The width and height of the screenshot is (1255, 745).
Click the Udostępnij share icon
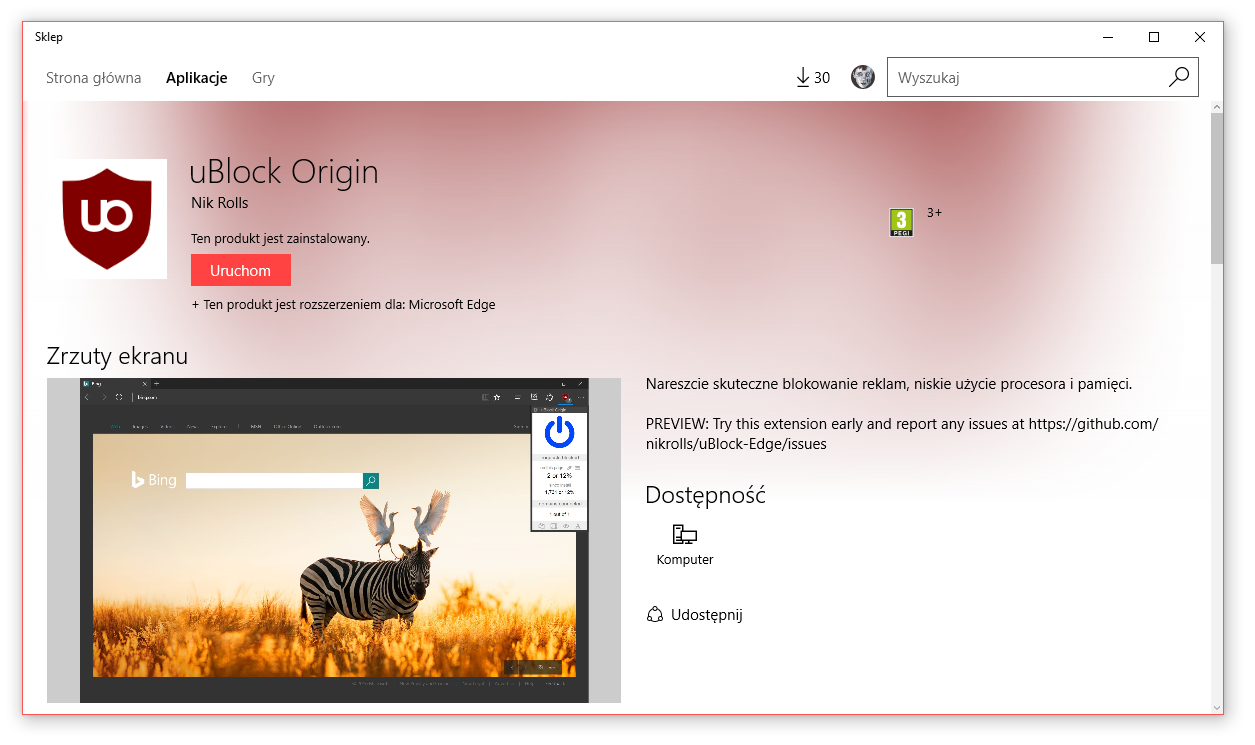pos(655,614)
